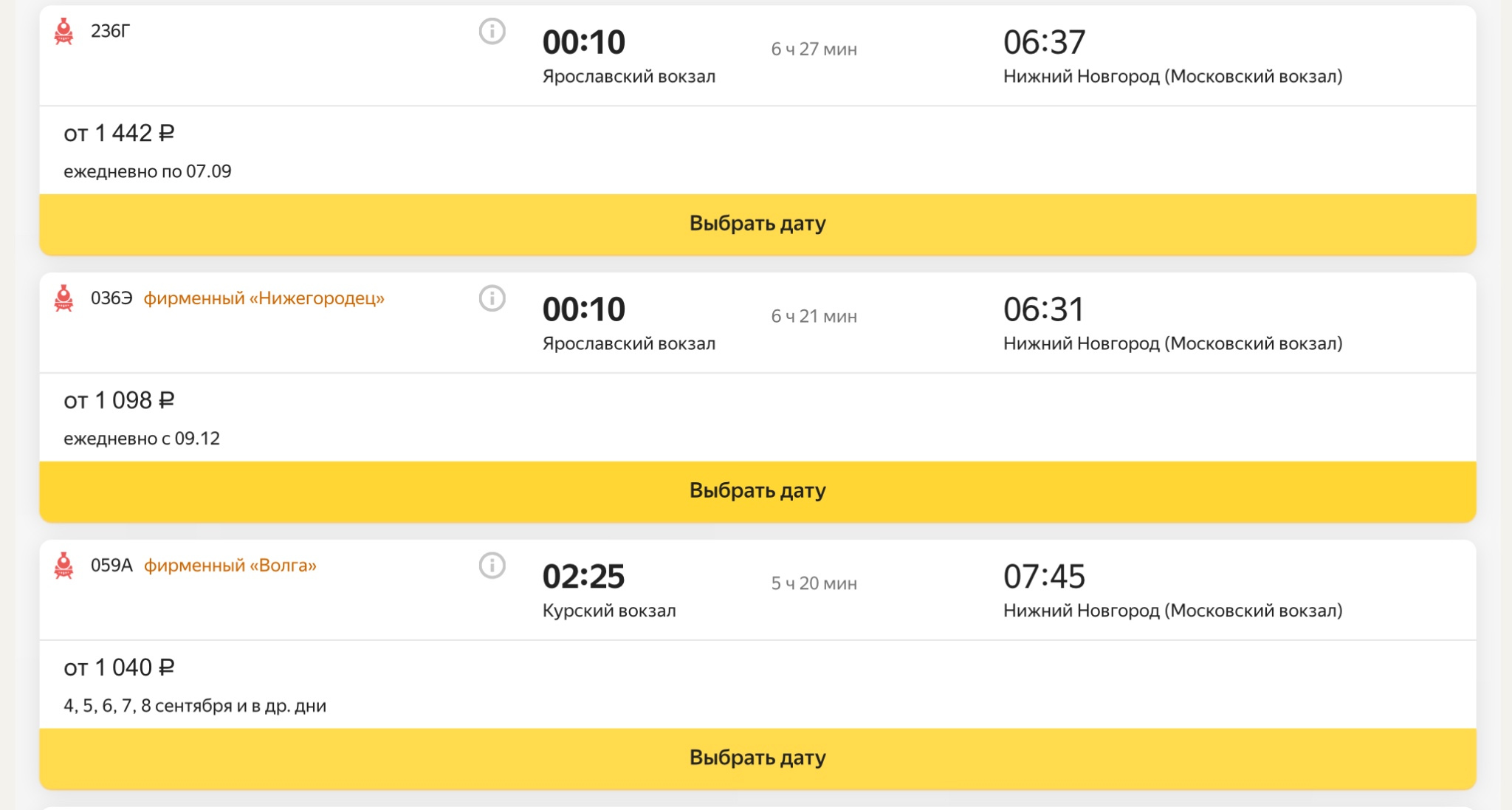Show info for the «Нижегородец» train
The width and height of the screenshot is (1512, 810).
492,299
